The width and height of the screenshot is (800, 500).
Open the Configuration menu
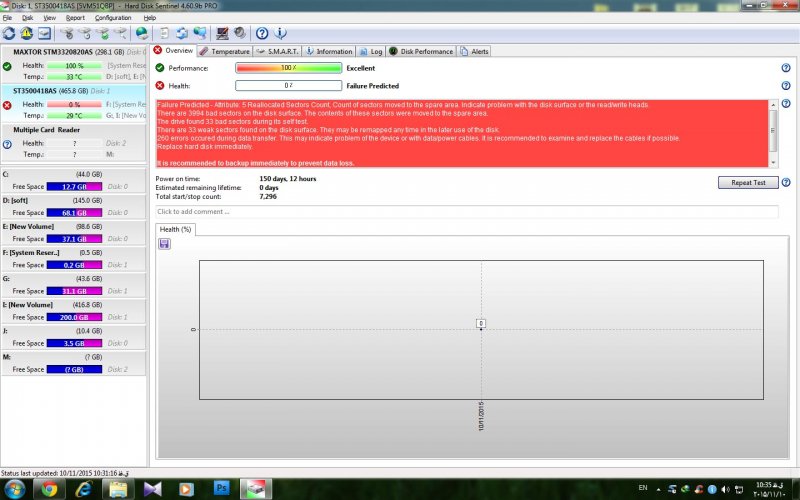tap(113, 18)
